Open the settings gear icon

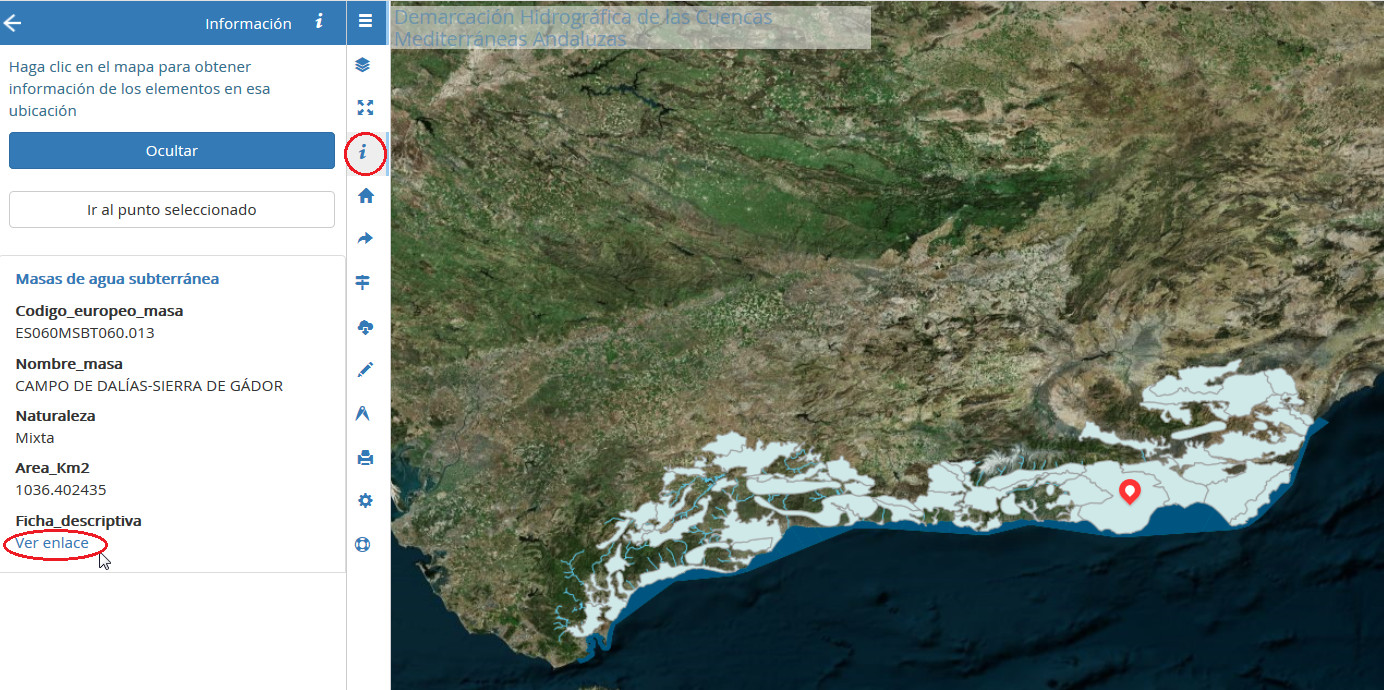click(365, 501)
